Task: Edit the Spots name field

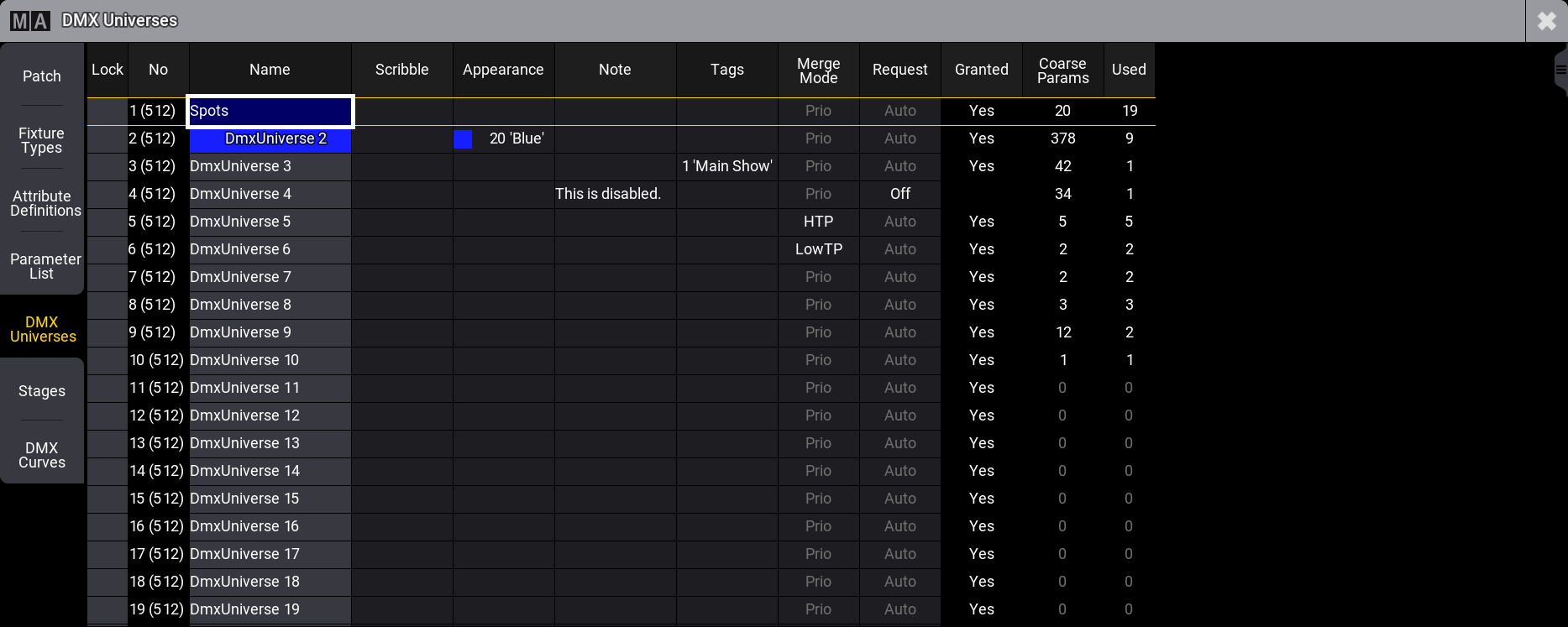Action: tap(269, 110)
